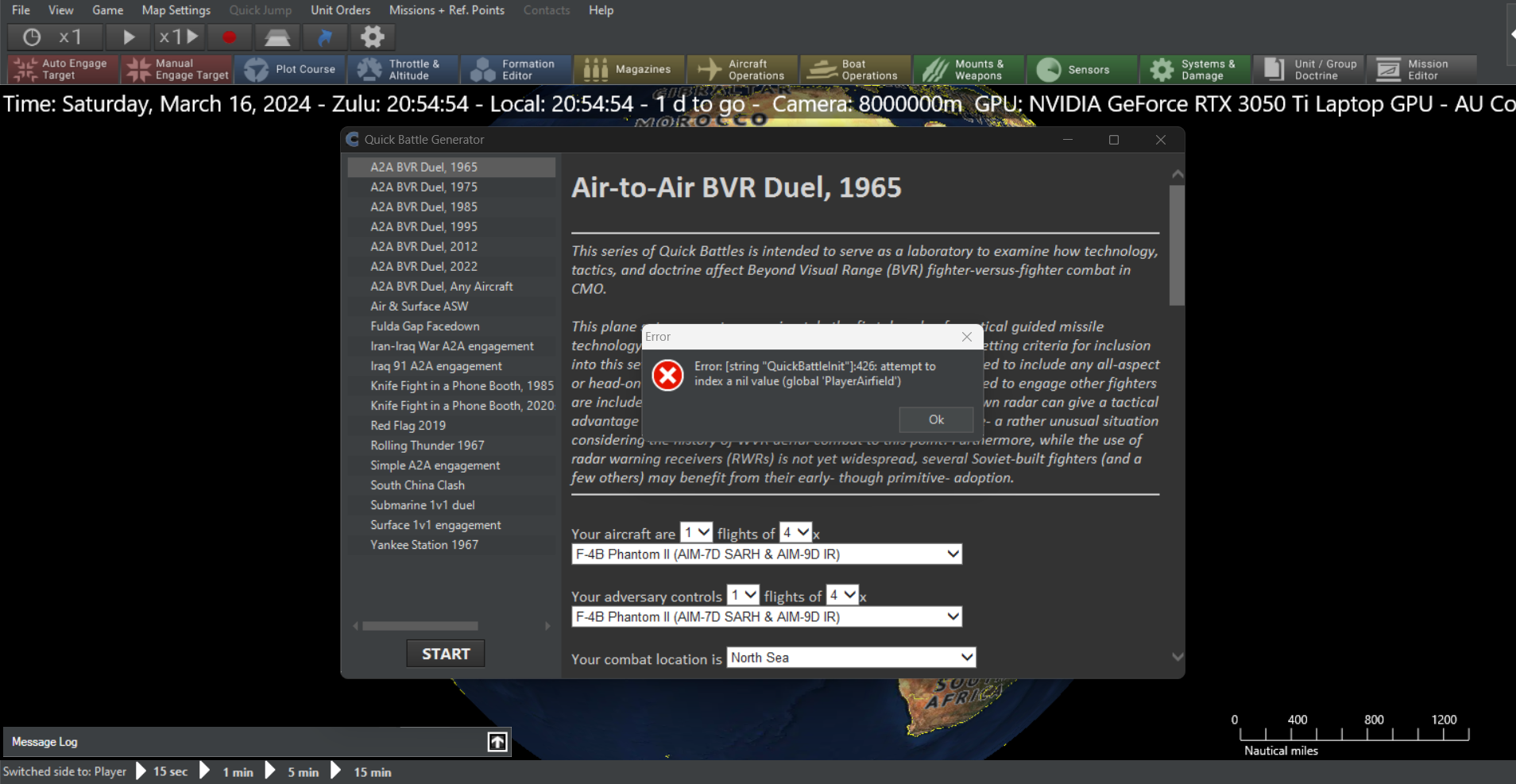1516x784 pixels.
Task: Select Submarine 1v1 duel scenario
Action: coord(451,504)
